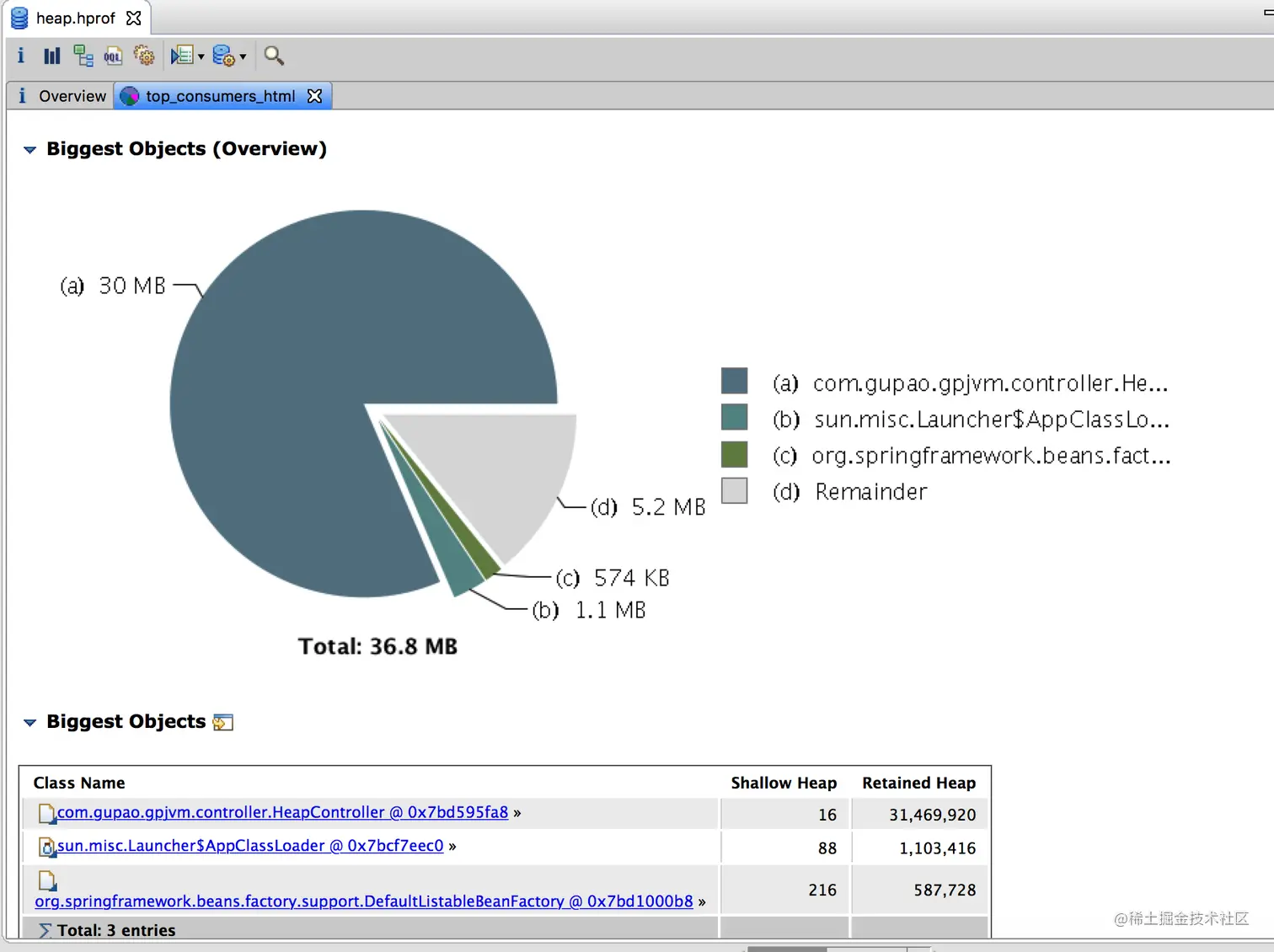The width and height of the screenshot is (1274, 952).
Task: Switch to the Overview tab
Action: tap(61, 96)
